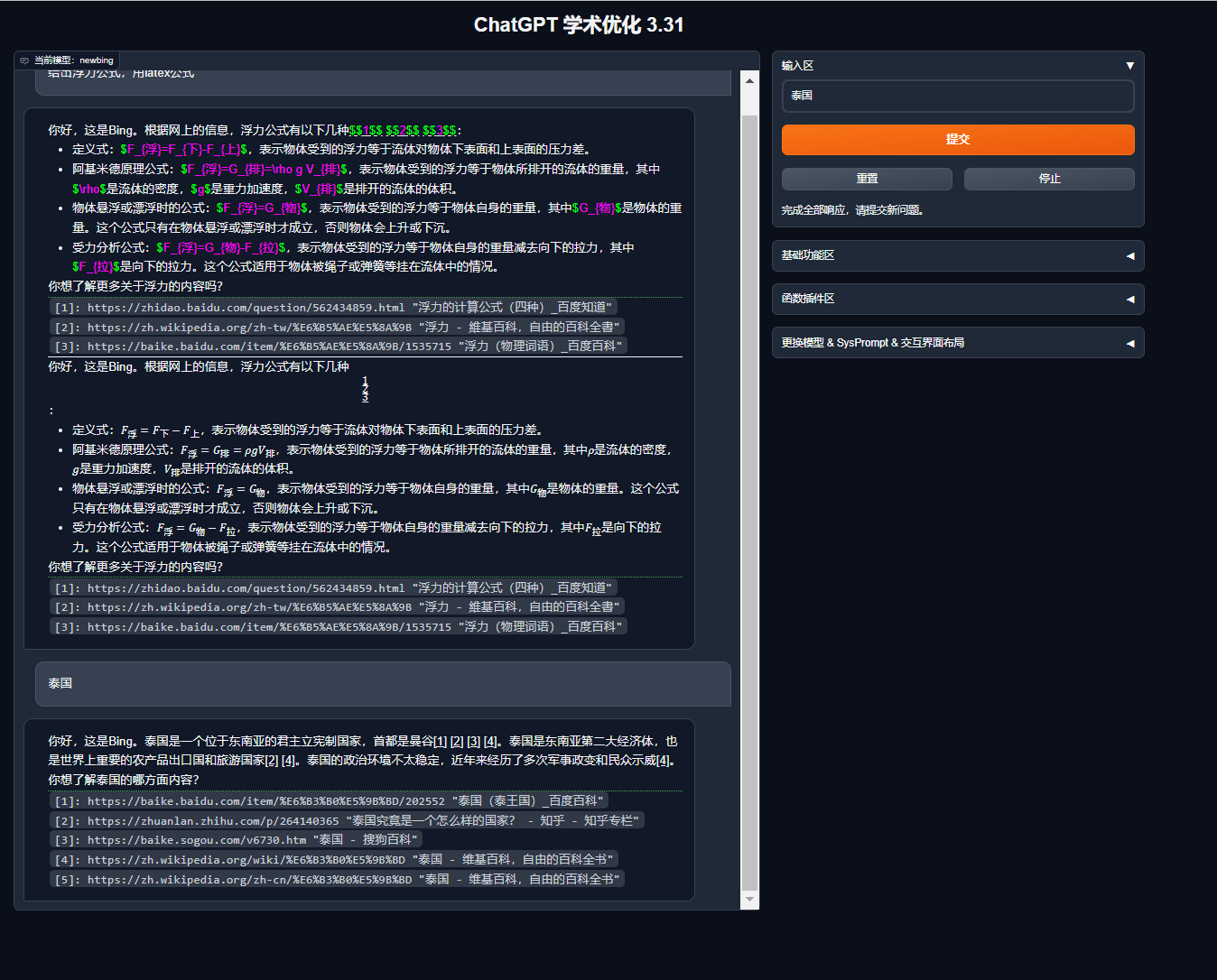Image resolution: width=1217 pixels, height=980 pixels.
Task: Click the Thailand [1] baike.baidu.com 泰国（泰王国）百度百科 source line
Action: [330, 801]
